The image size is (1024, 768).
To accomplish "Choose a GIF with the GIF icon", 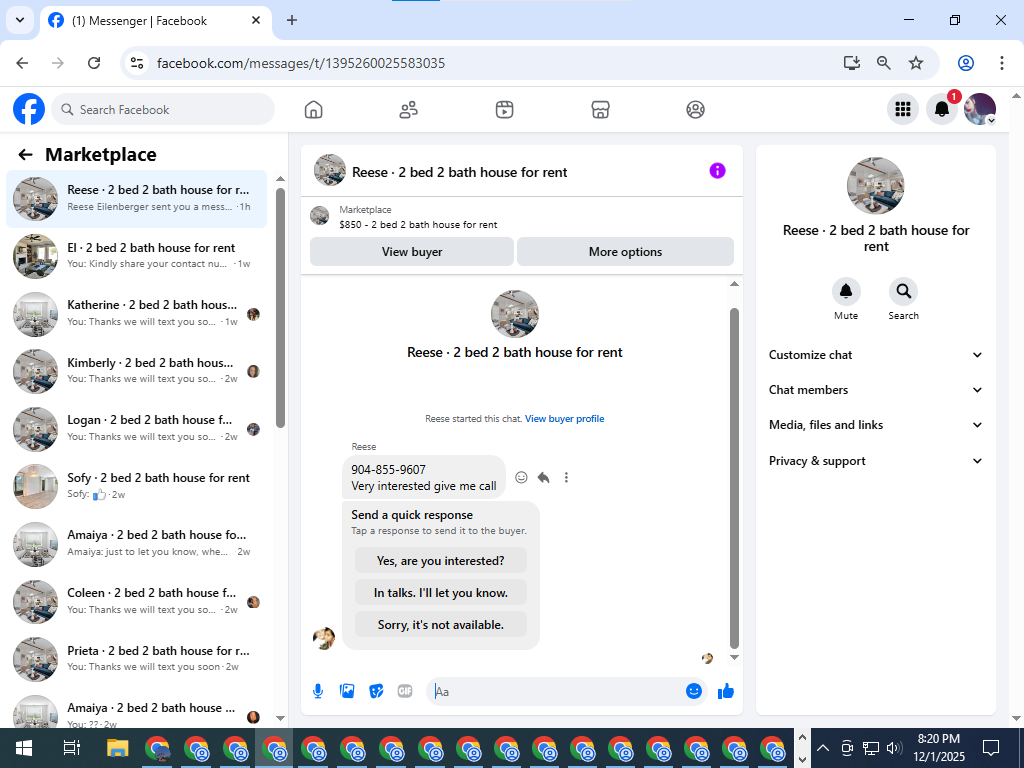I will tap(405, 691).
